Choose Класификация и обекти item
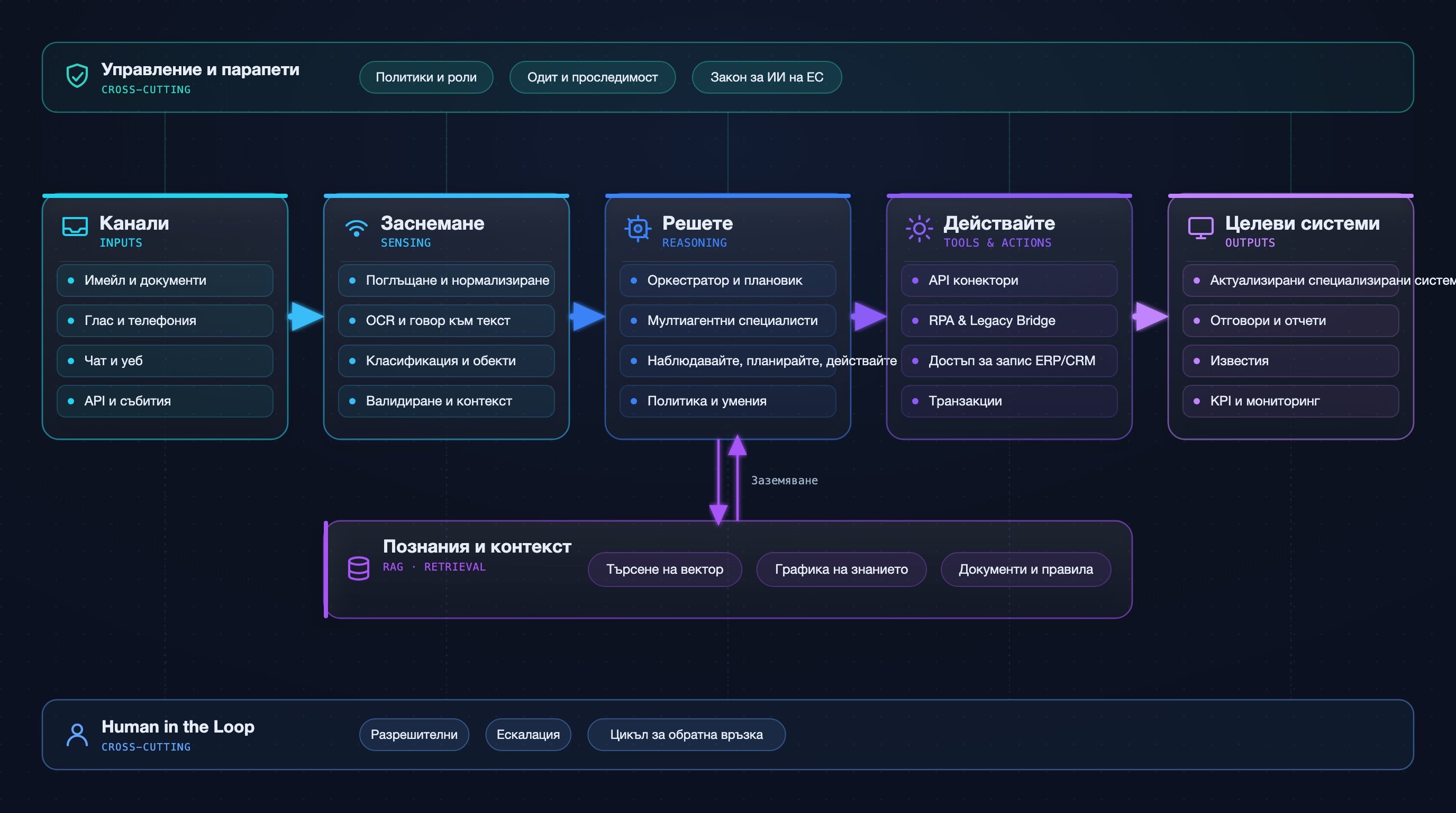The height and width of the screenshot is (813, 1456). pos(447,360)
